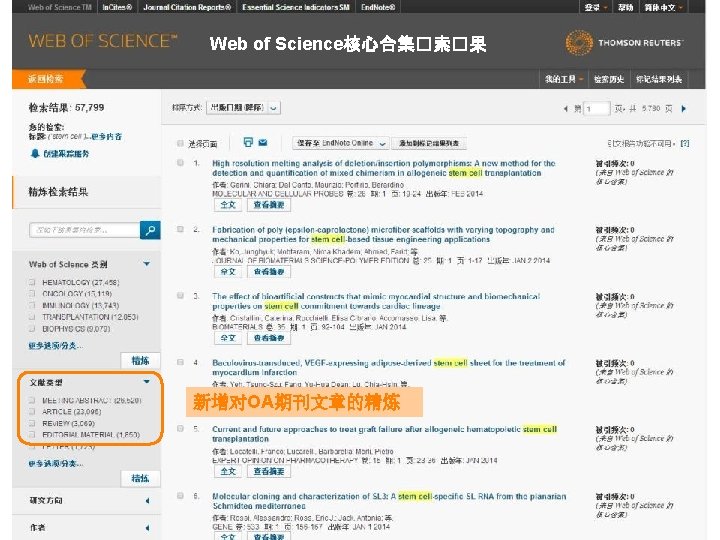The image size is (720, 540).
Task: Click the print results icon
Action: tap(248, 142)
